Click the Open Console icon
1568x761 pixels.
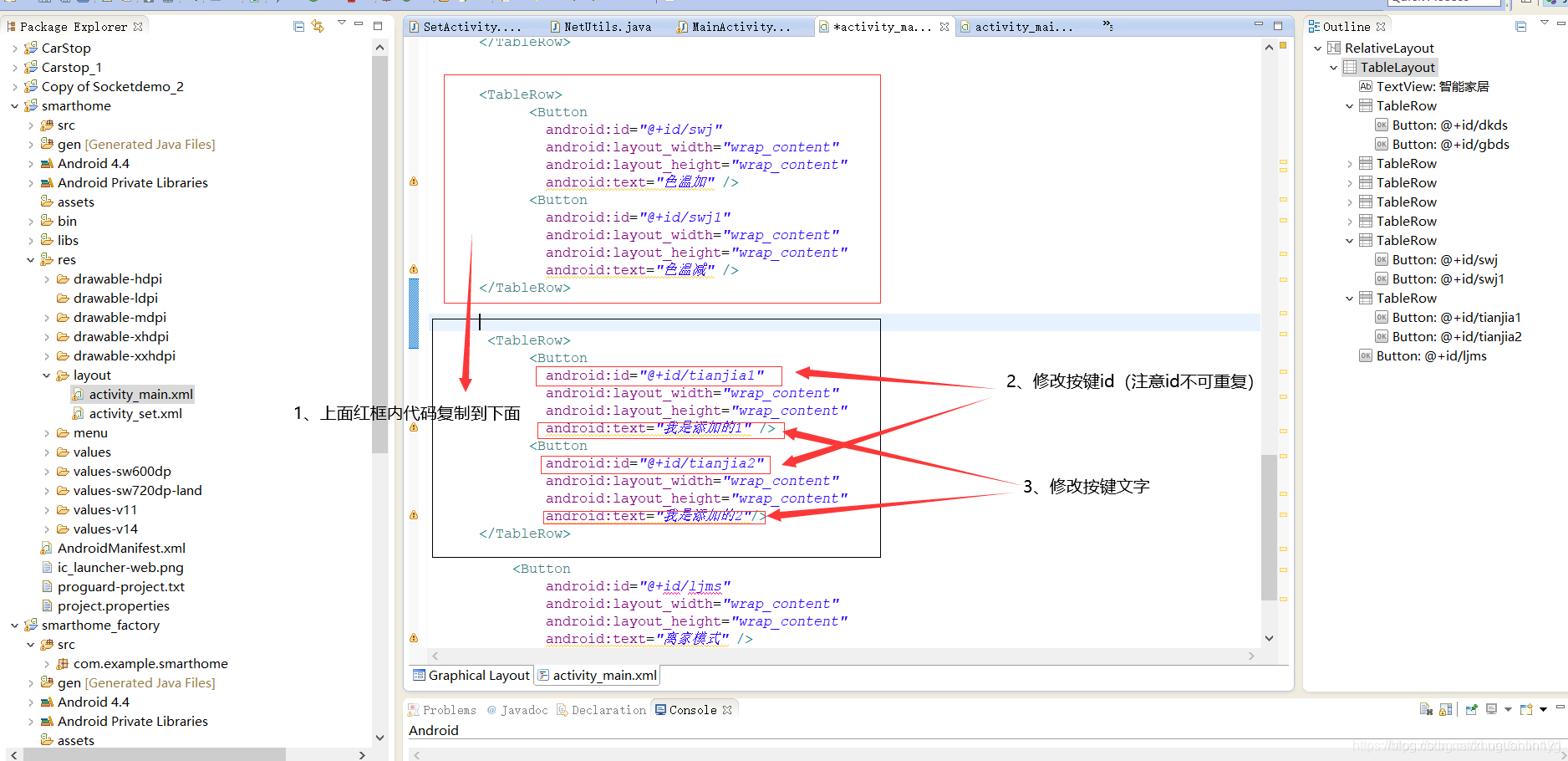click(x=1526, y=709)
